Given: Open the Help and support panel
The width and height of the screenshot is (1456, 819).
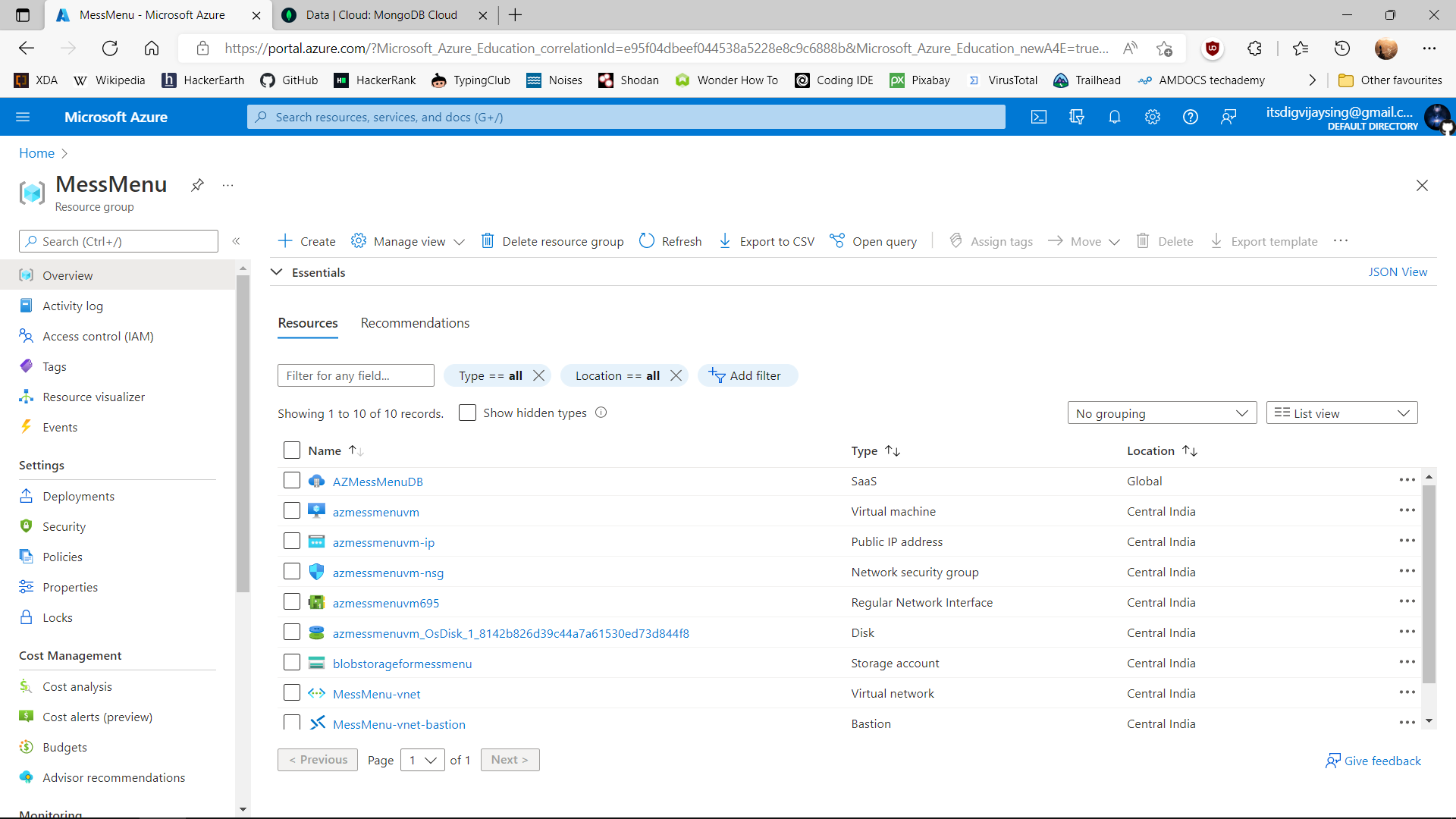Looking at the screenshot, I should (1190, 117).
